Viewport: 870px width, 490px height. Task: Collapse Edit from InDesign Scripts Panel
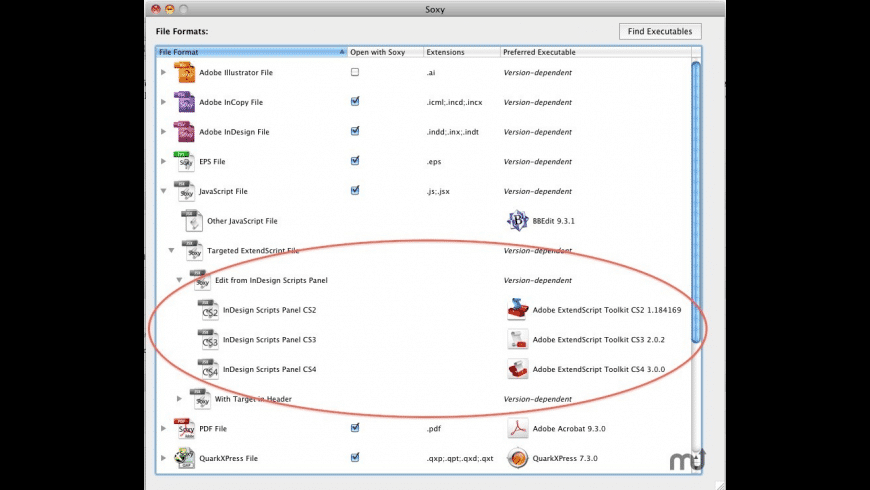pyautogui.click(x=179, y=280)
